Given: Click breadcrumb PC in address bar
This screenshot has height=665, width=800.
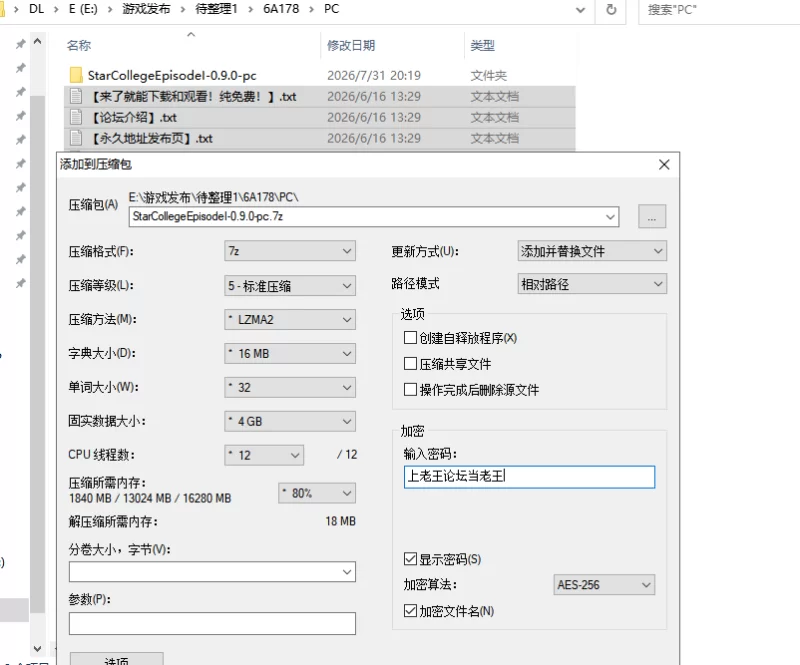Looking at the screenshot, I should point(332,9).
